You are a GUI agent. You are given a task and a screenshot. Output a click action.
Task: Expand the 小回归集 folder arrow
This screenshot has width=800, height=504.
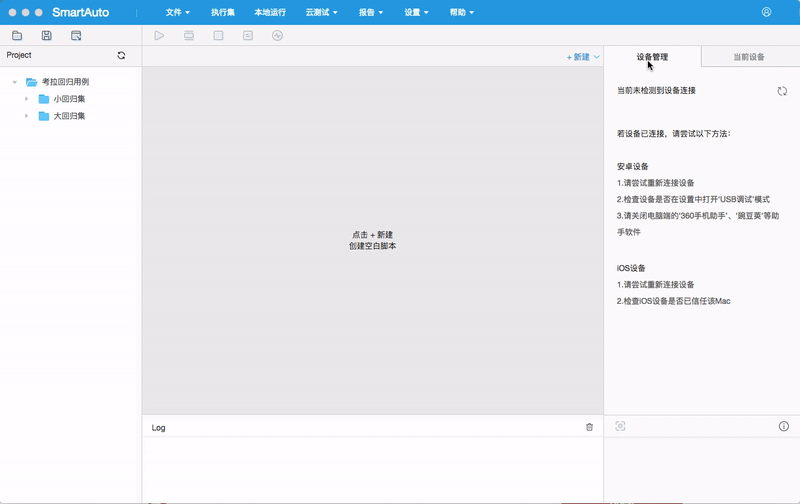coord(27,99)
